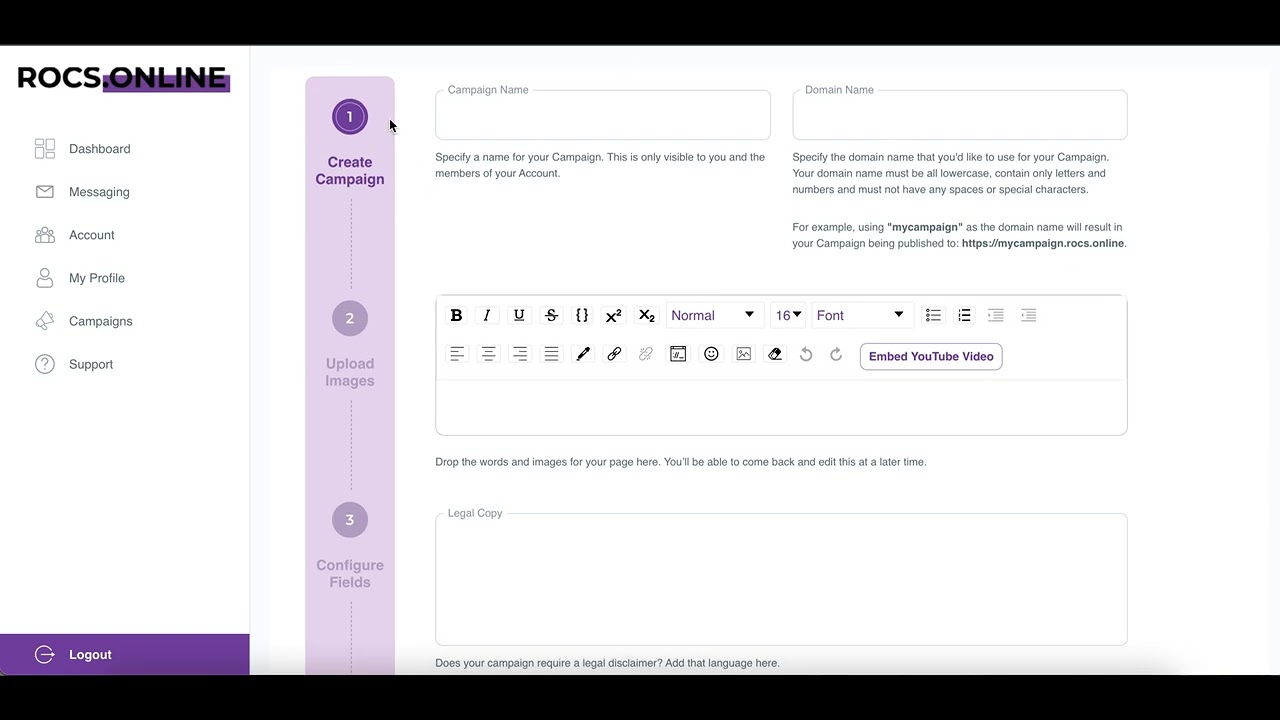Focus the Campaign Name input field
The image size is (1280, 720).
click(x=603, y=115)
